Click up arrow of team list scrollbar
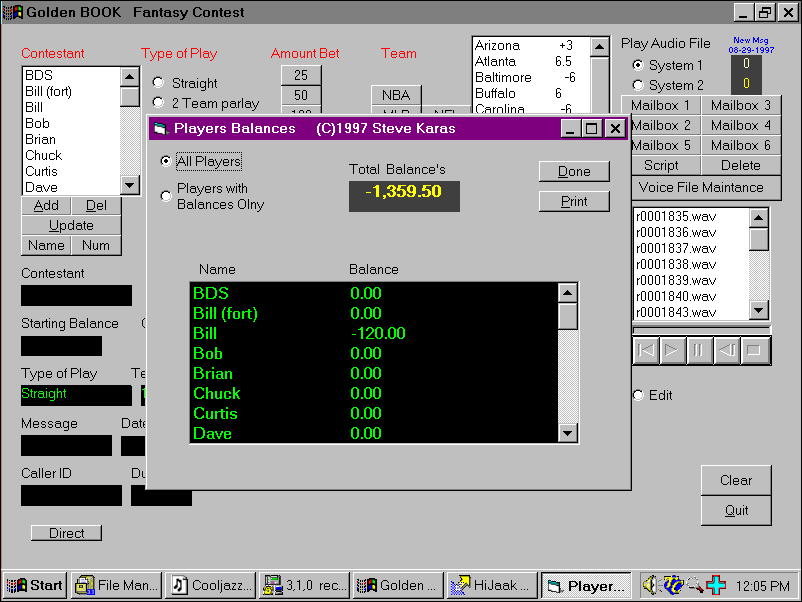Viewport: 802px width, 602px height. (x=599, y=48)
